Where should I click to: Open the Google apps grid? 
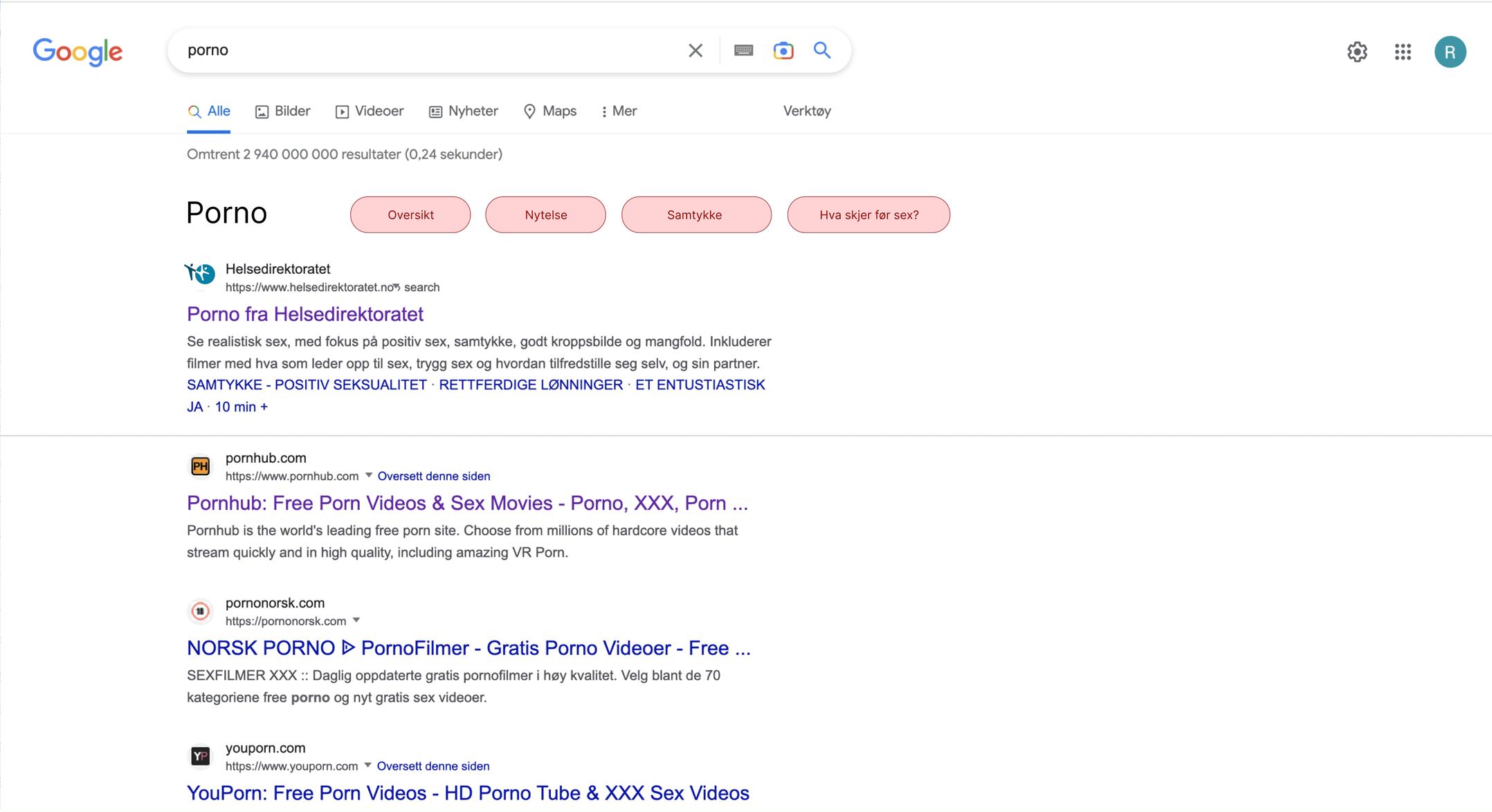(x=1402, y=52)
